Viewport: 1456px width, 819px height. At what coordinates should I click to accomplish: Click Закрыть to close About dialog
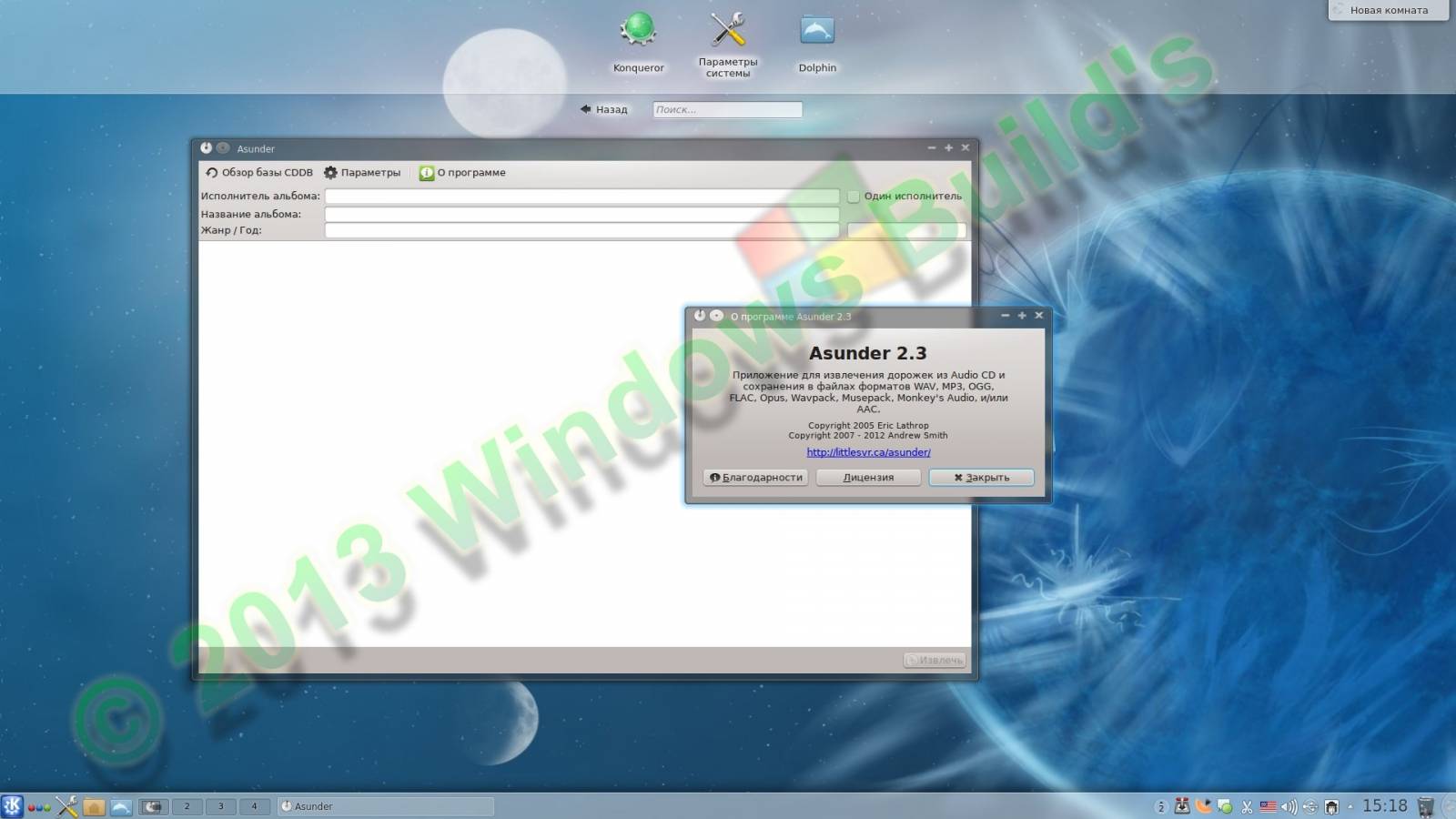tap(981, 477)
